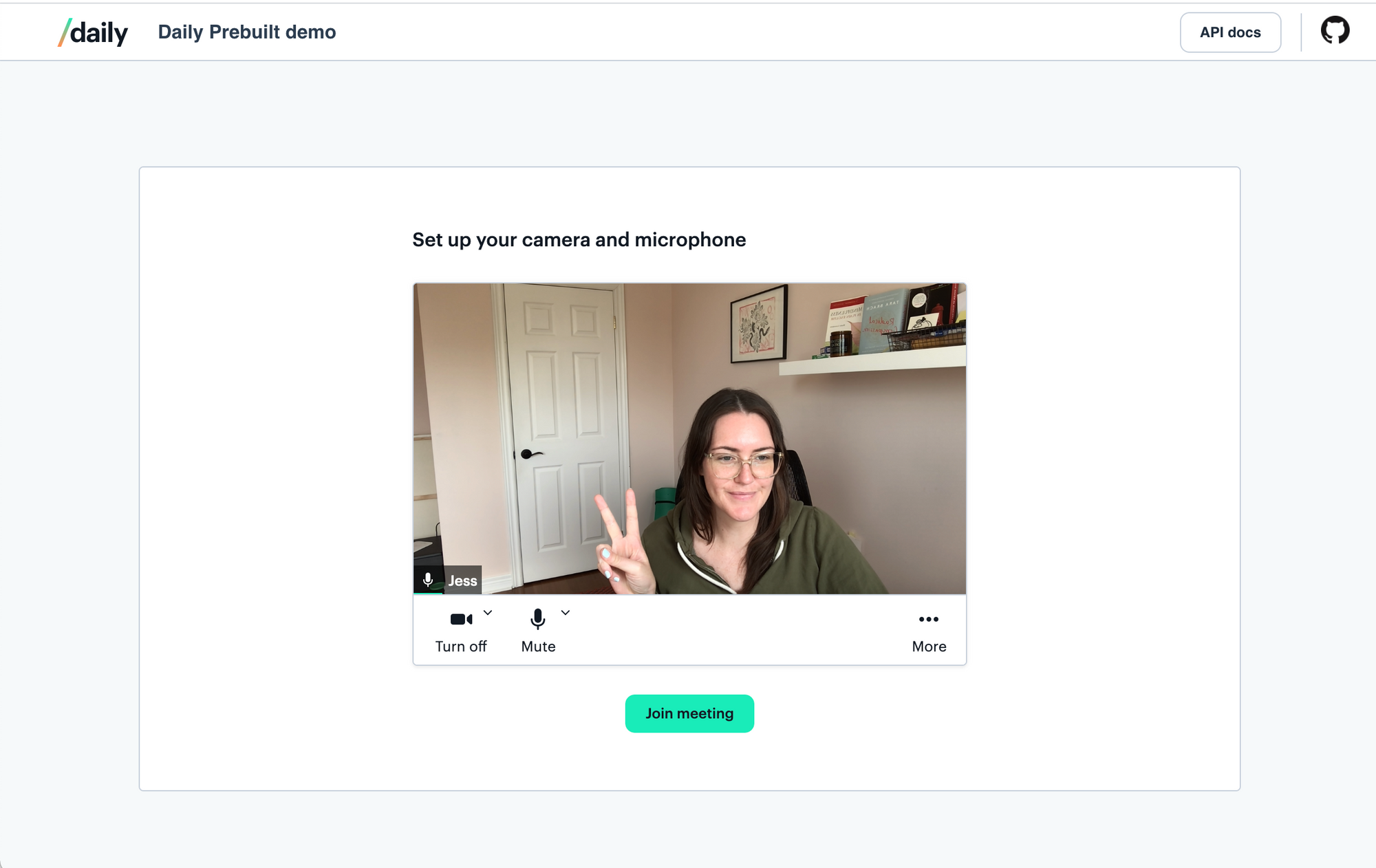Open the More three-dots menu
1376x868 pixels.
[x=928, y=619]
